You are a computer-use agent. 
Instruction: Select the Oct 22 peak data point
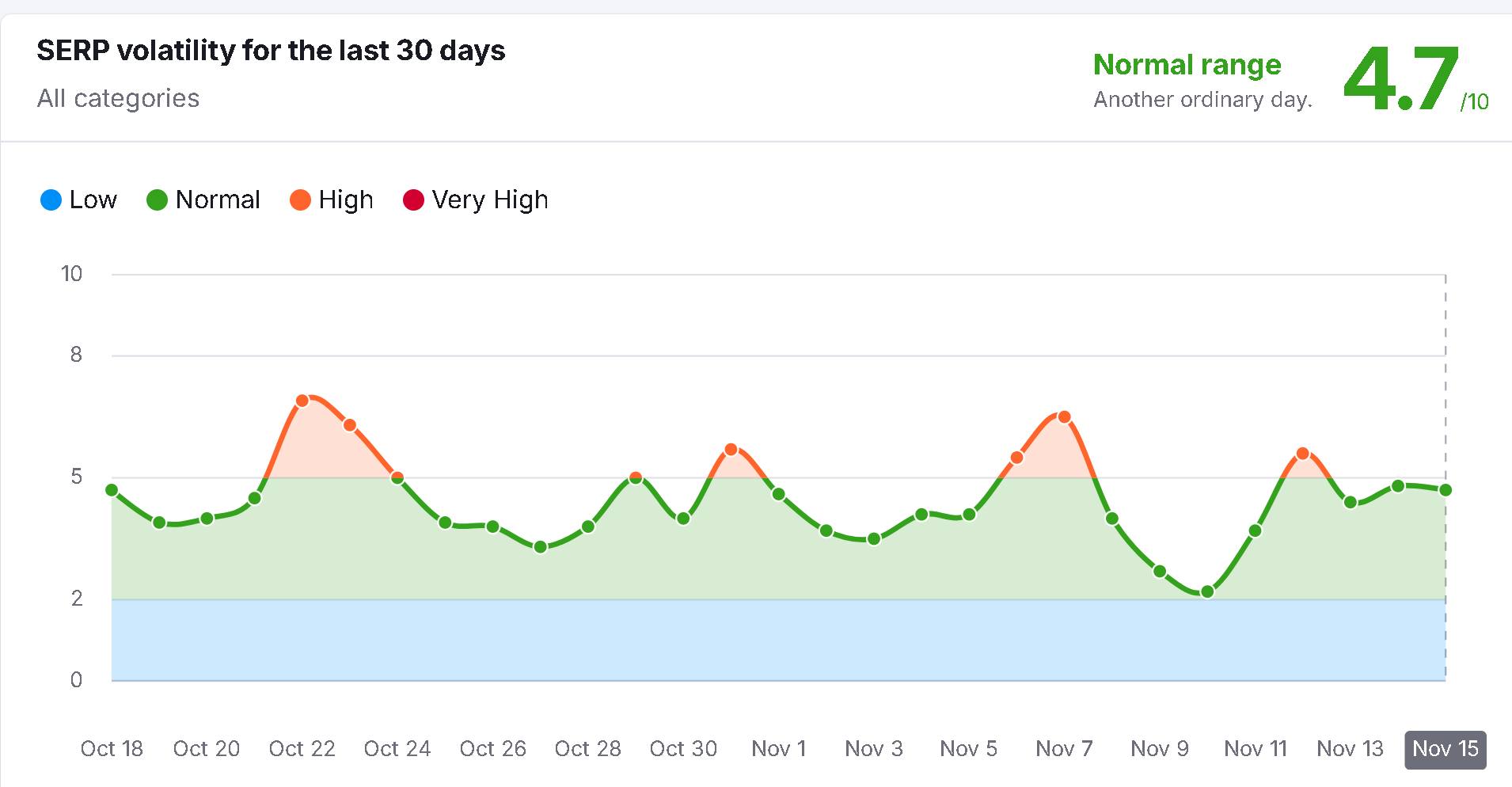tap(302, 401)
